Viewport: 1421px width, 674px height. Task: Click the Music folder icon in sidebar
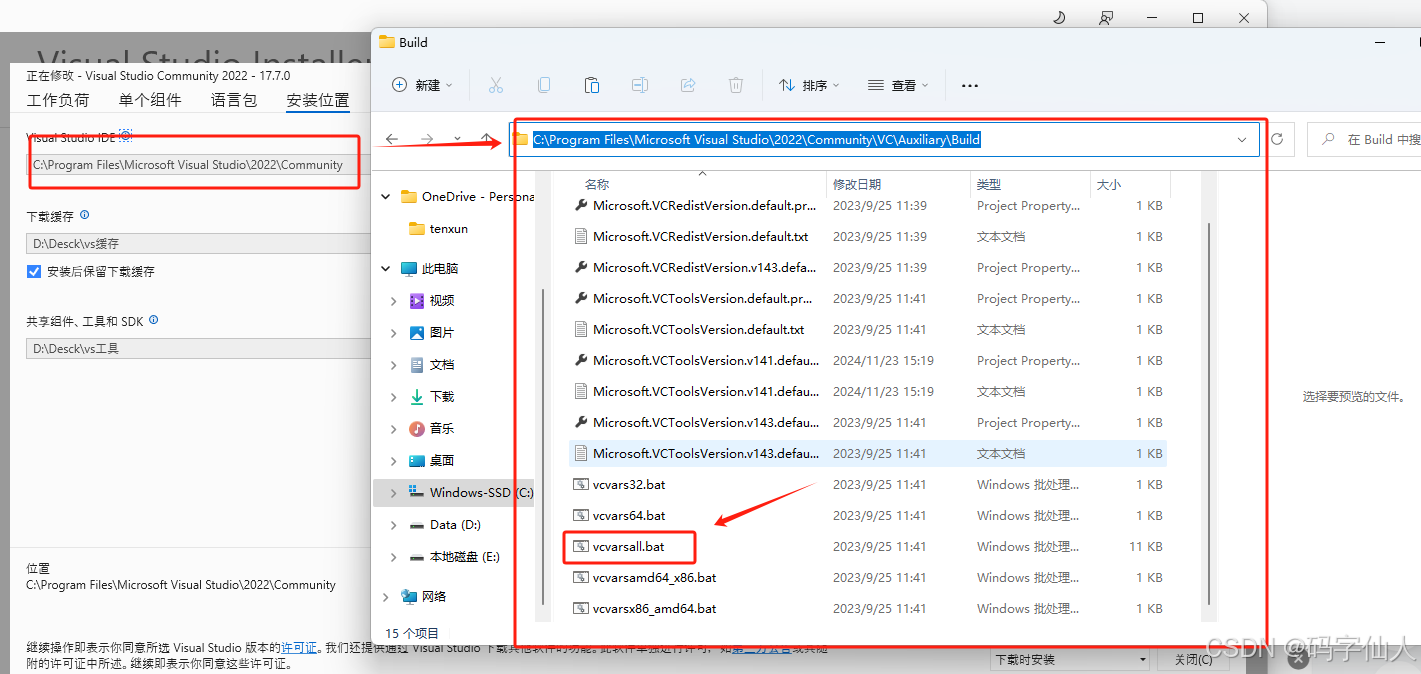click(x=417, y=428)
